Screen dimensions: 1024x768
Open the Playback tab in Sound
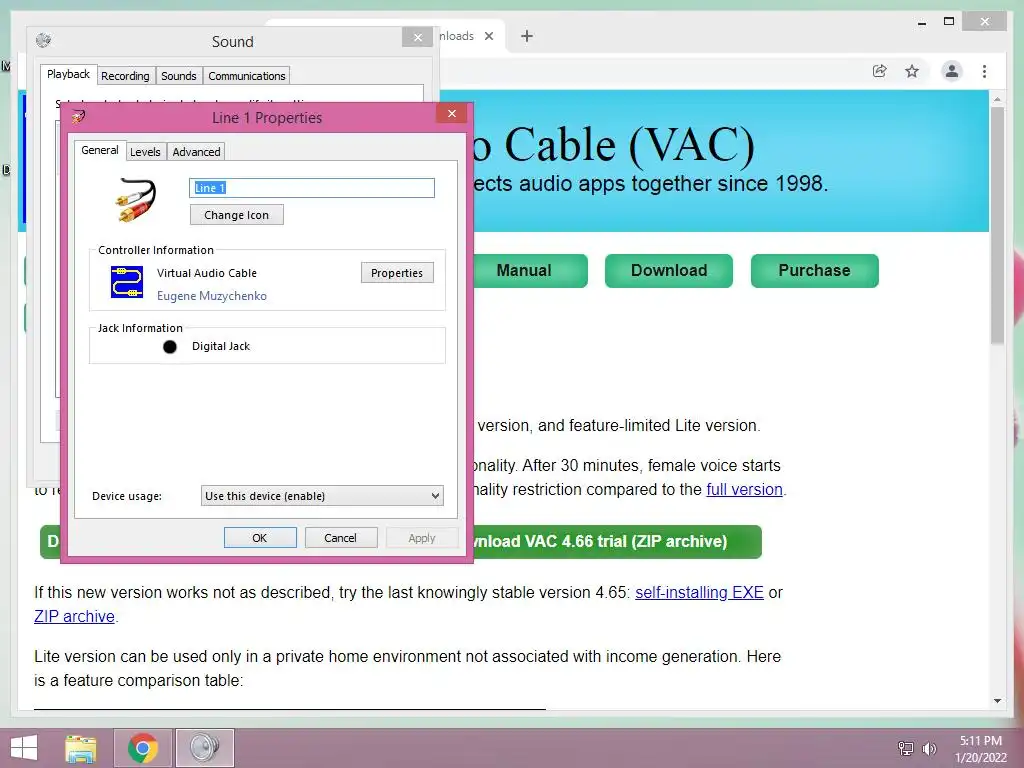(x=69, y=74)
